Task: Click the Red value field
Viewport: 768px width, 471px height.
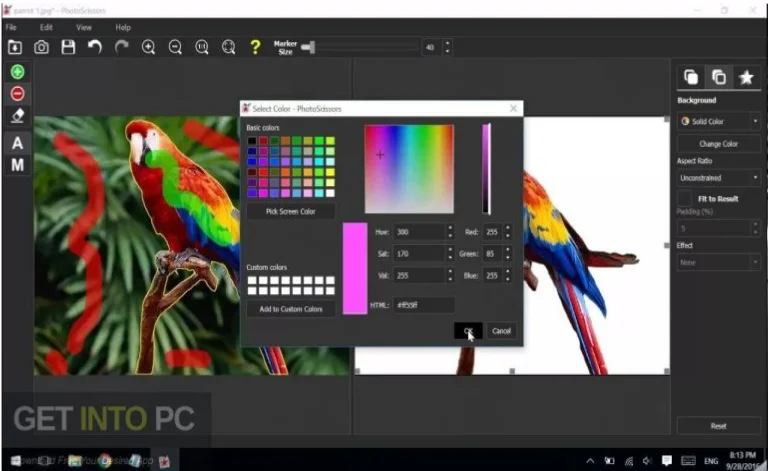Action: pyautogui.click(x=493, y=232)
